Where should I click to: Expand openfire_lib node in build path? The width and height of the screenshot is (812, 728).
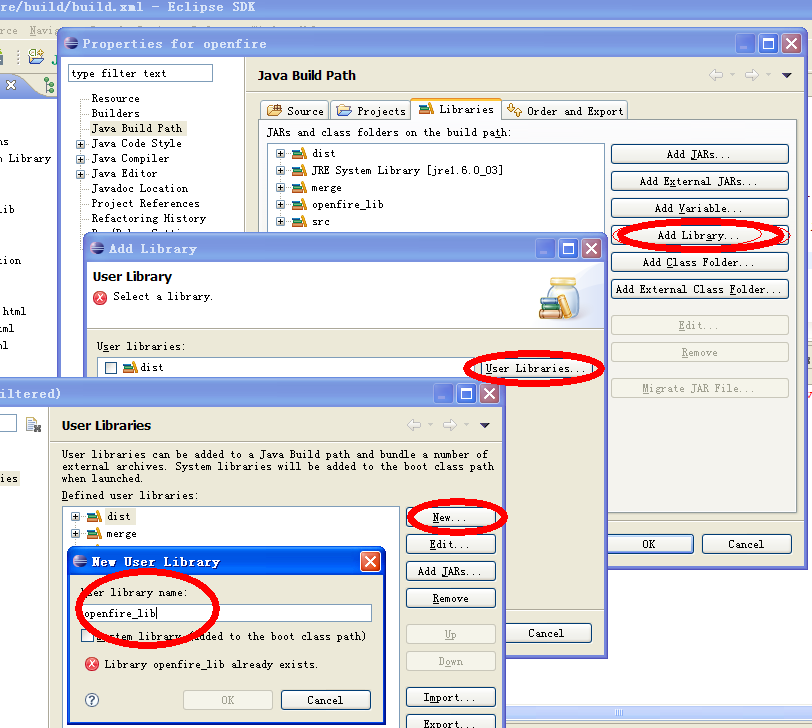(x=280, y=205)
